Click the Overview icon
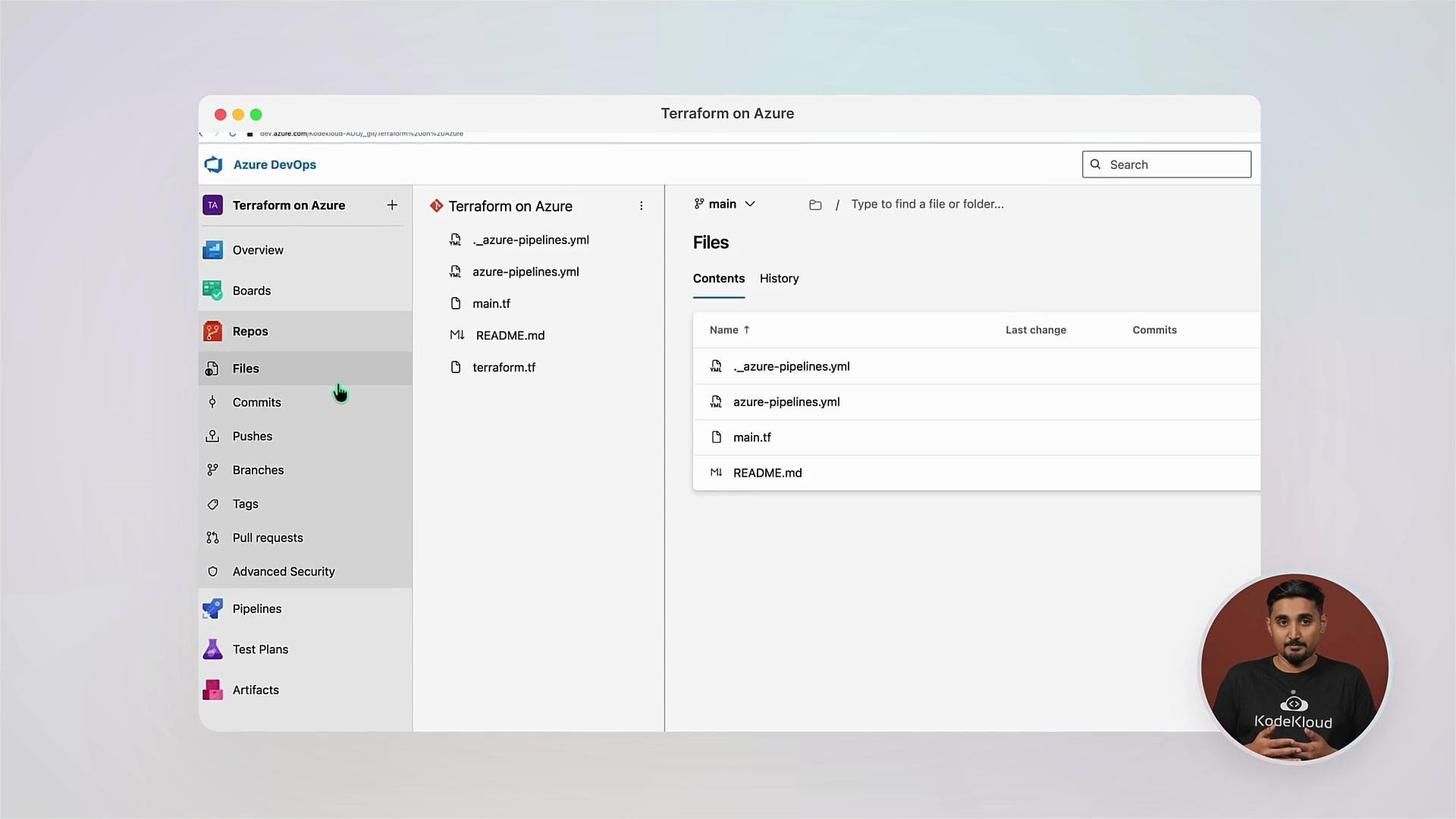 [212, 250]
